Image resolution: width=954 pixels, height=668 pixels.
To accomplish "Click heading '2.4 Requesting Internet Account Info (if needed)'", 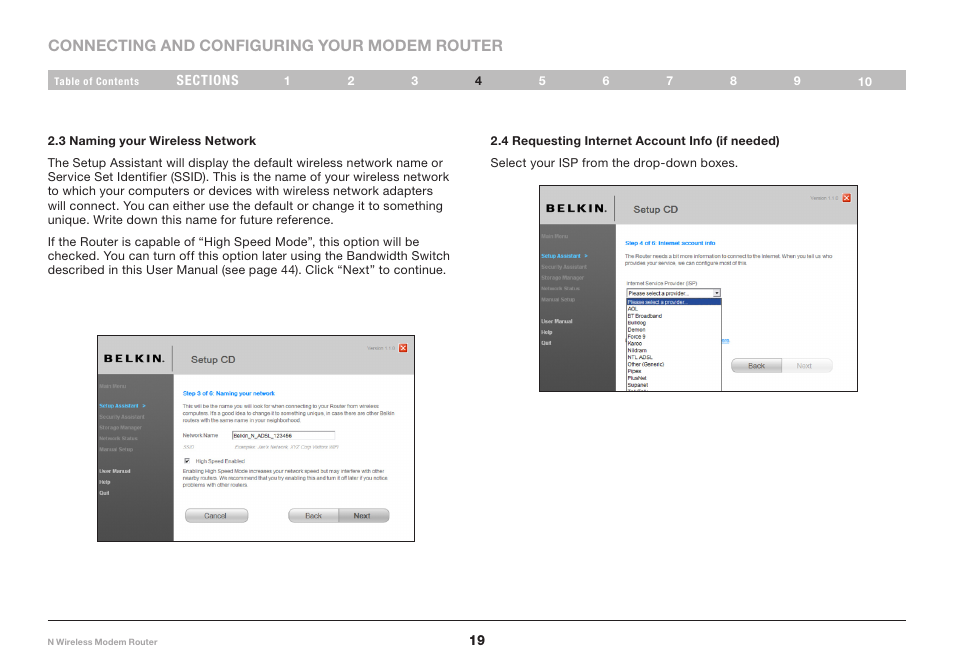I will (635, 141).
